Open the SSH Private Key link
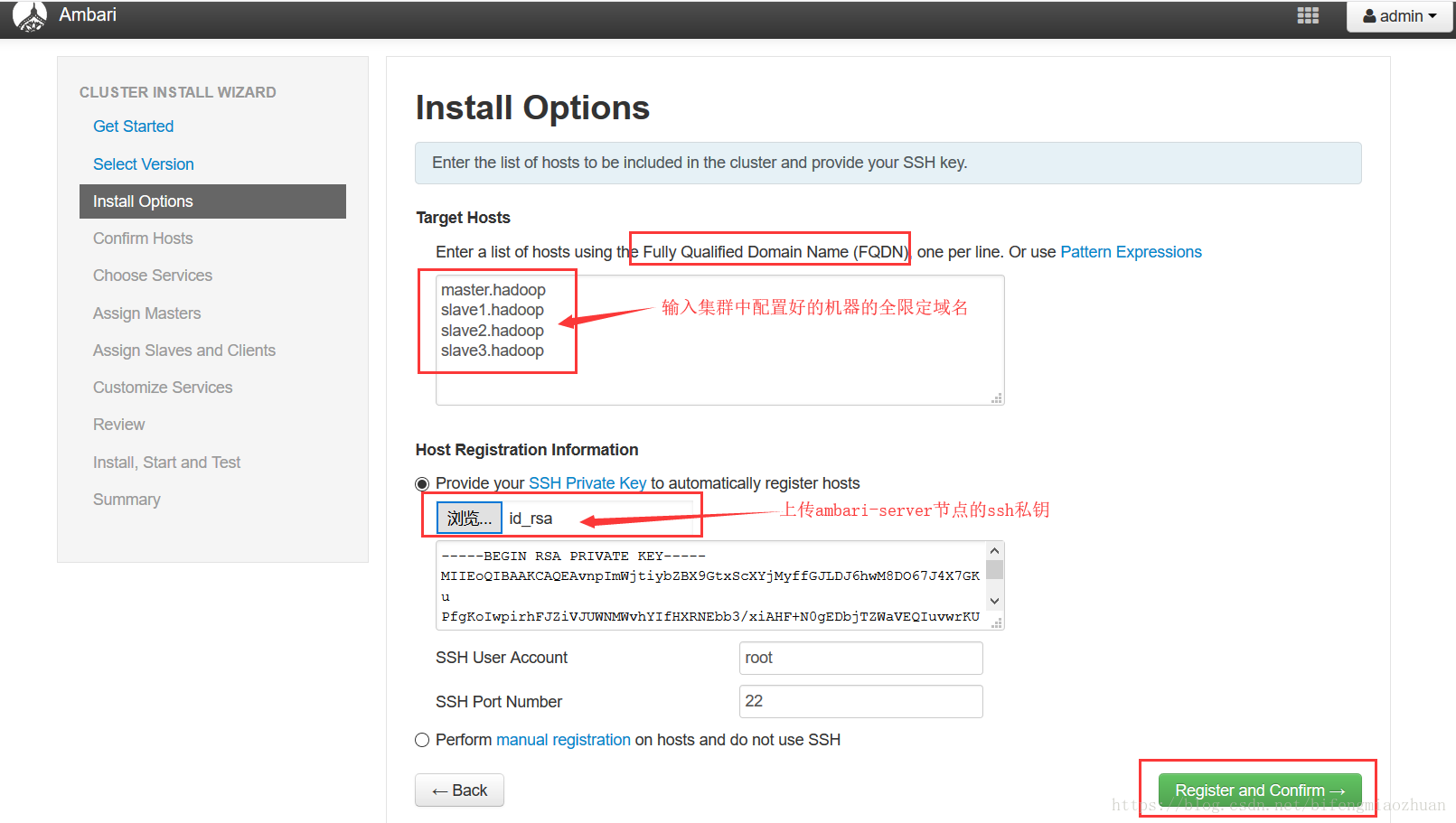 click(587, 483)
